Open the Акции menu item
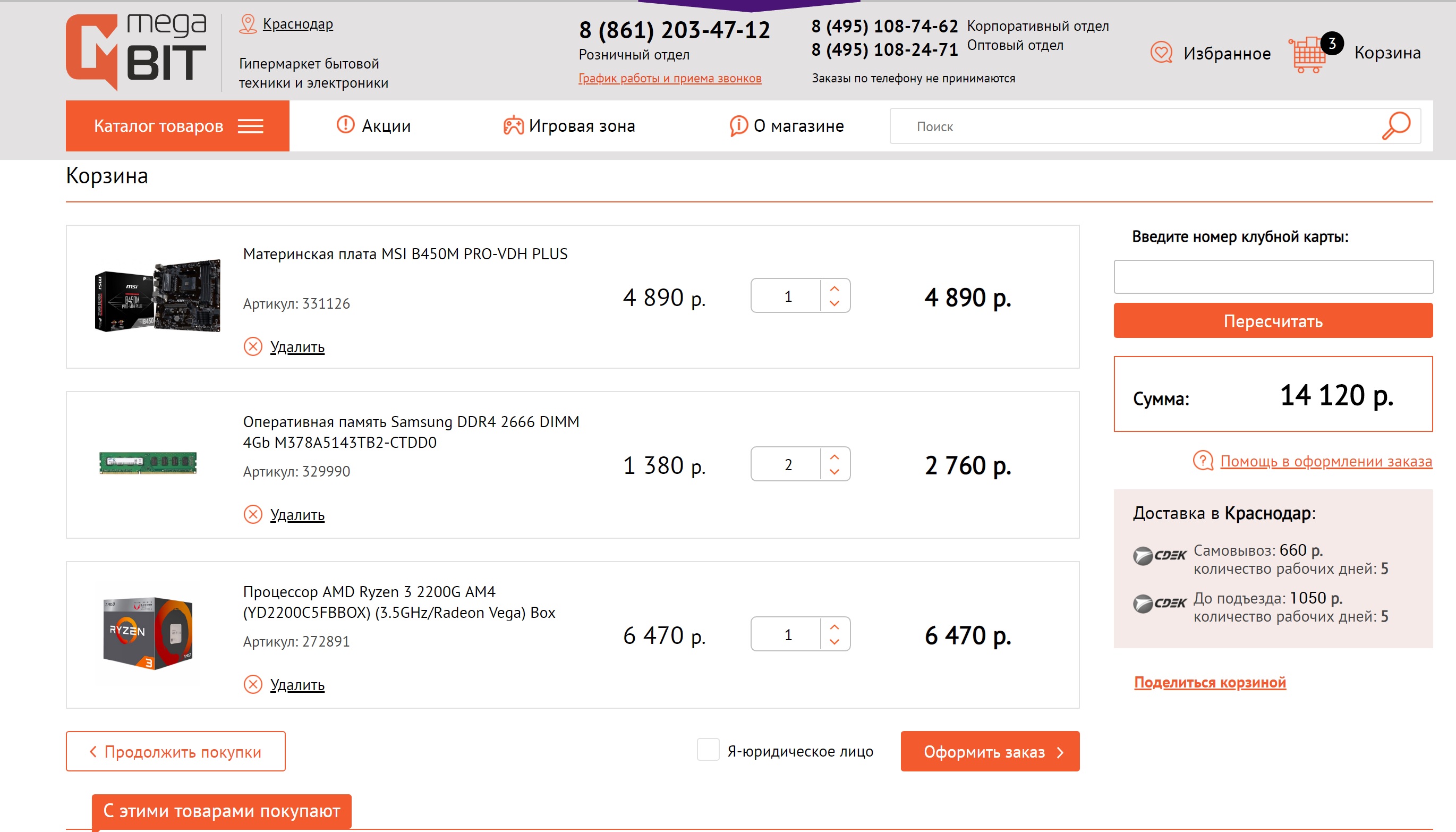Image resolution: width=1456 pixels, height=832 pixels. click(x=373, y=126)
